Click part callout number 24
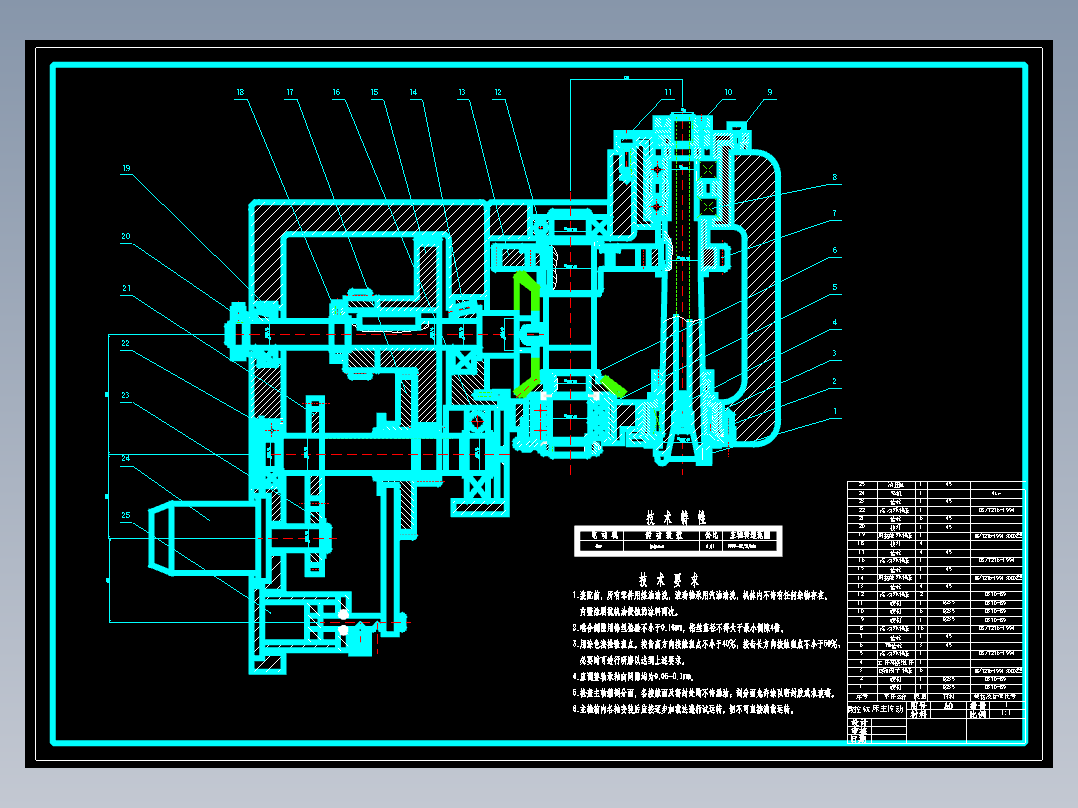This screenshot has height=808, width=1078. tap(126, 458)
